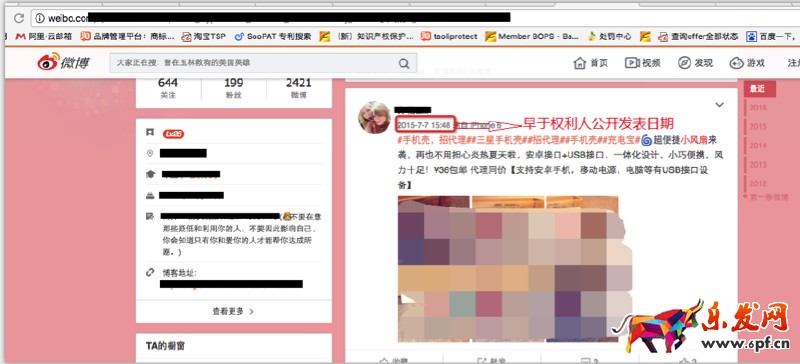Open the taoliprotect bookmark

[449, 36]
